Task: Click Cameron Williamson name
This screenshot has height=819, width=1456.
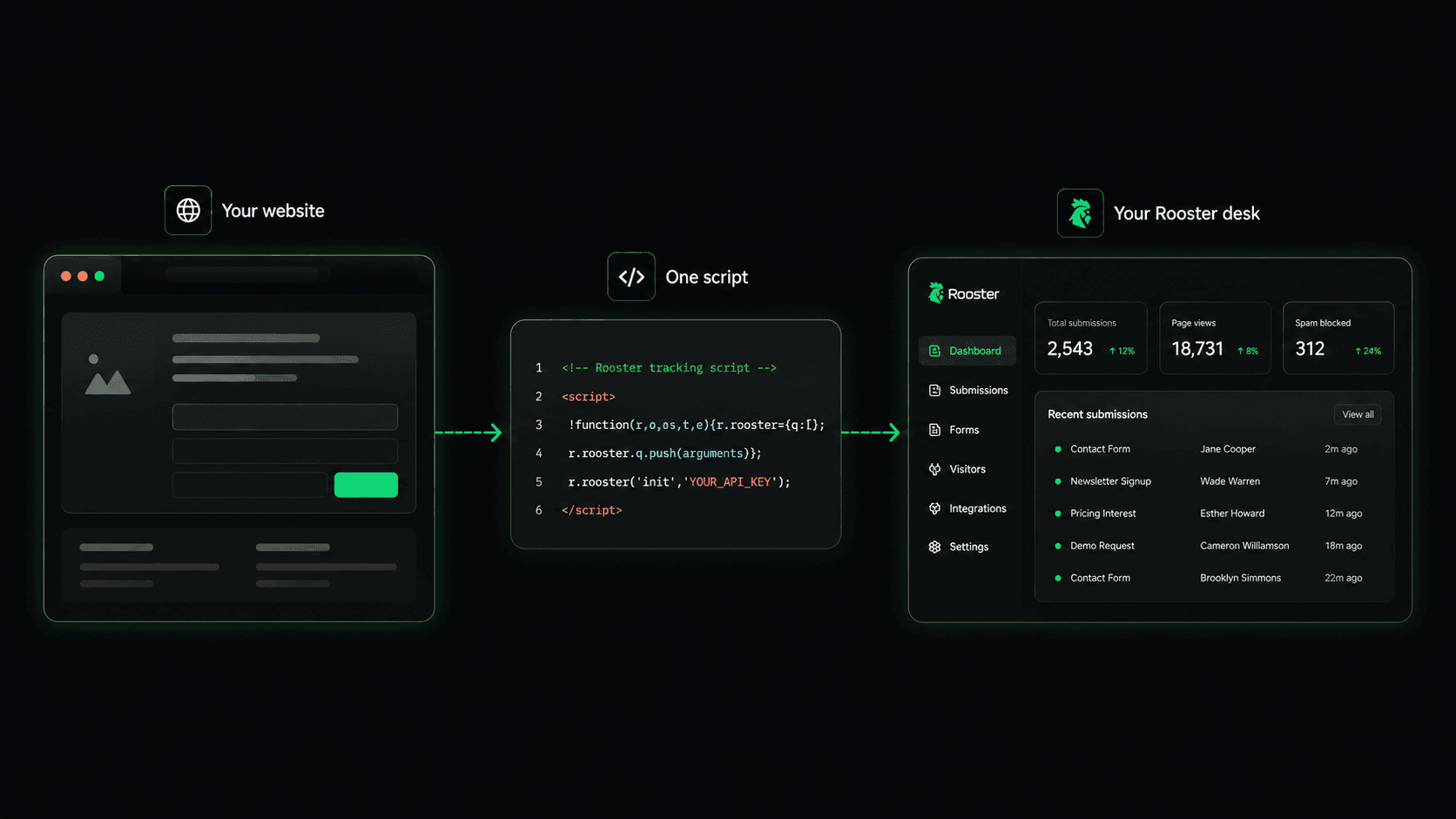Action: pyautogui.click(x=1244, y=546)
